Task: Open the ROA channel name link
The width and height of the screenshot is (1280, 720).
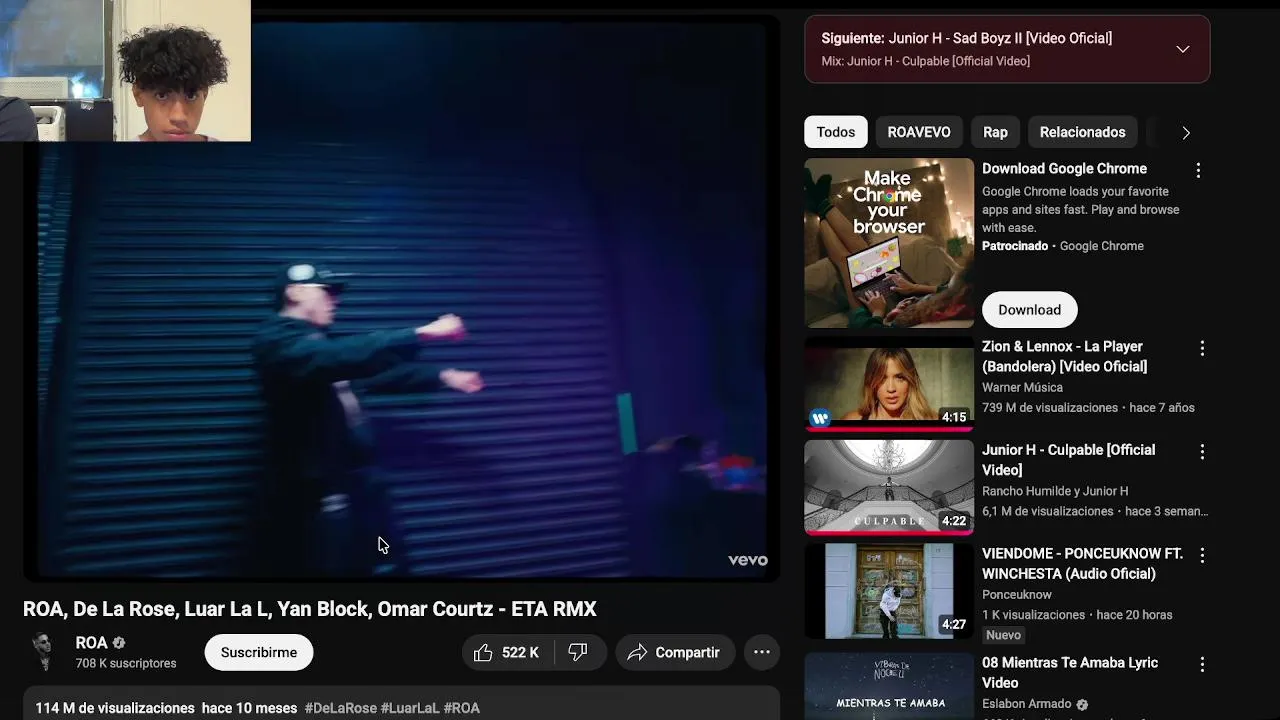Action: point(91,643)
